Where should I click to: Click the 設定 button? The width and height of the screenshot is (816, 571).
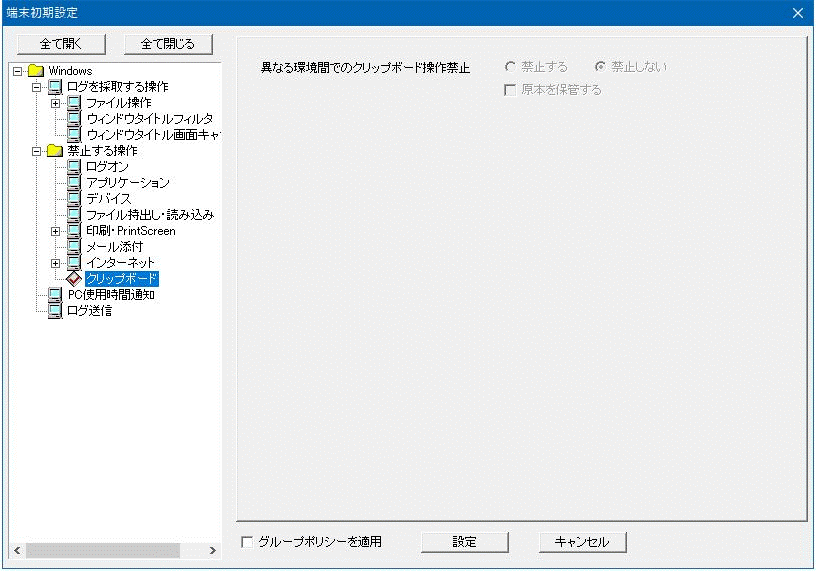pos(464,542)
